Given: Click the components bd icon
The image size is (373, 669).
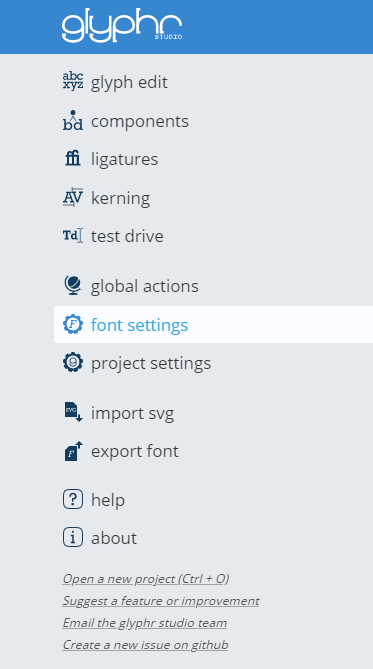Looking at the screenshot, I should (73, 120).
